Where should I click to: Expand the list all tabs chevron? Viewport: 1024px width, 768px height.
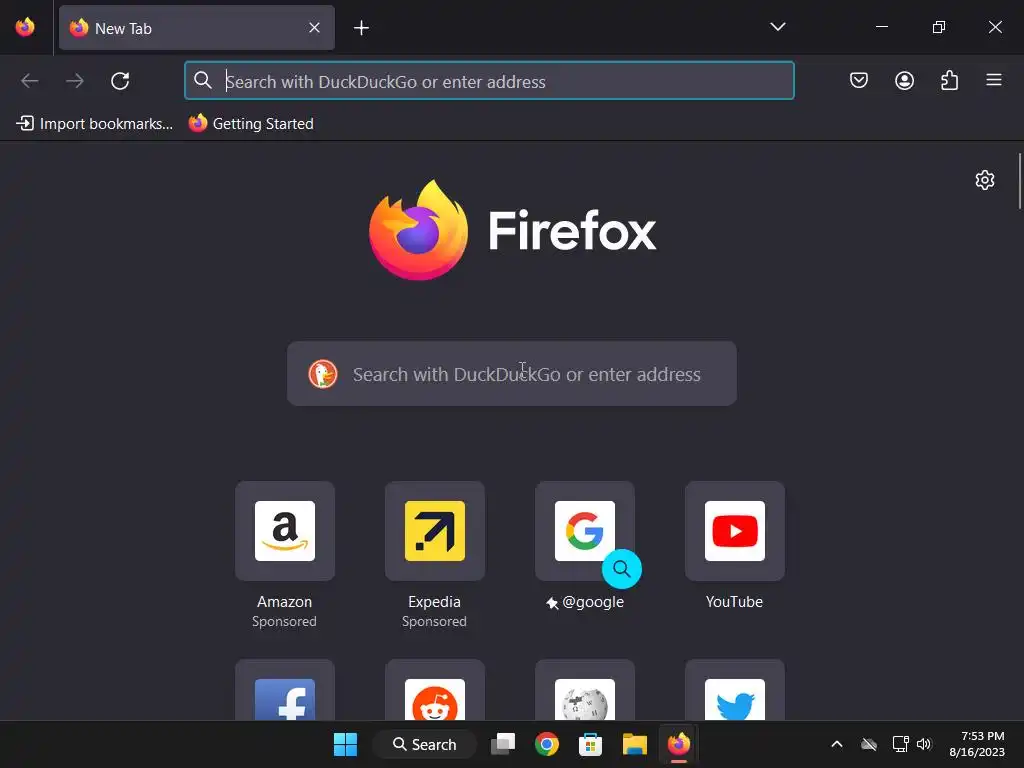click(777, 27)
